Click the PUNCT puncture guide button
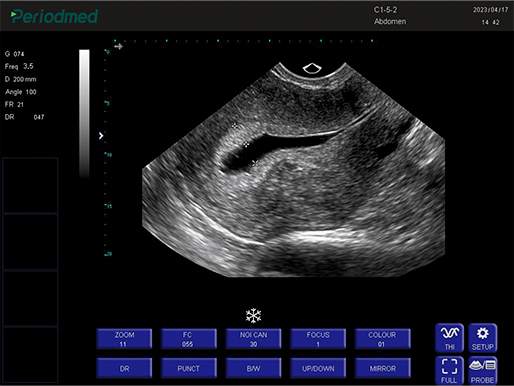This screenshot has width=514, height=386. coord(189,368)
